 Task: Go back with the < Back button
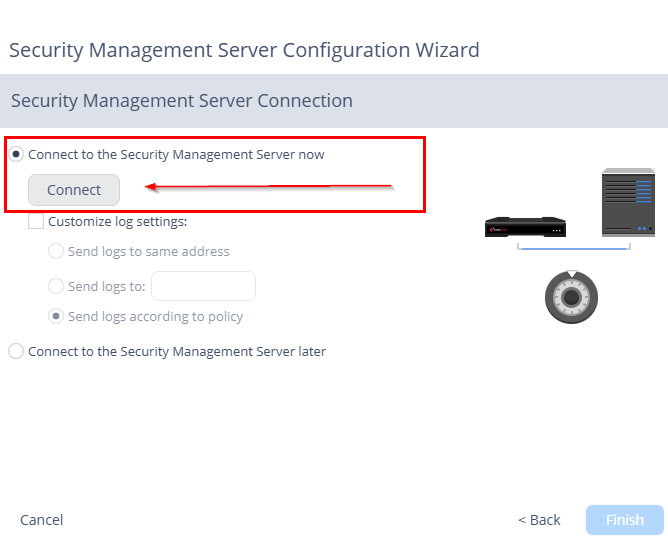tap(539, 520)
